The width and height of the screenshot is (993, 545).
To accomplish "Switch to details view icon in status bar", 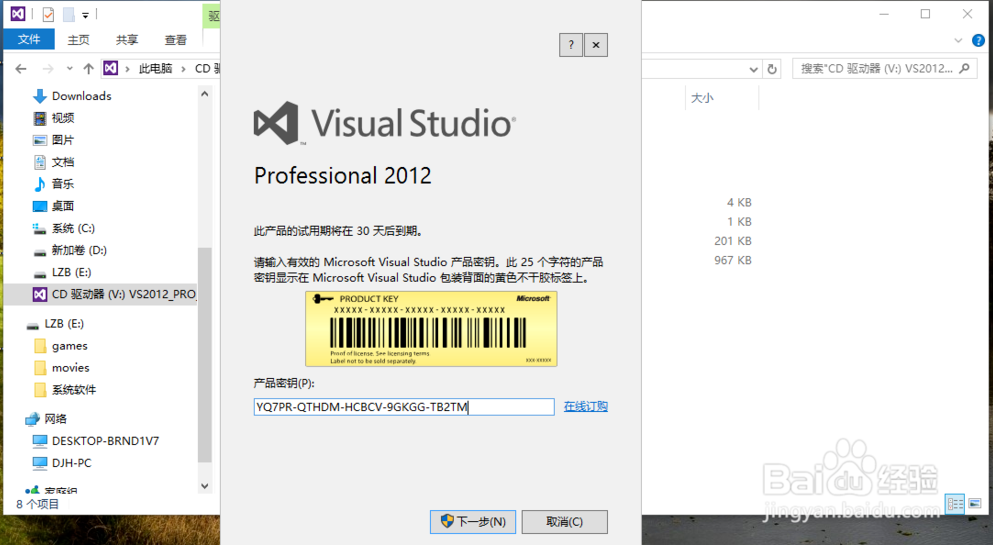I will click(955, 504).
